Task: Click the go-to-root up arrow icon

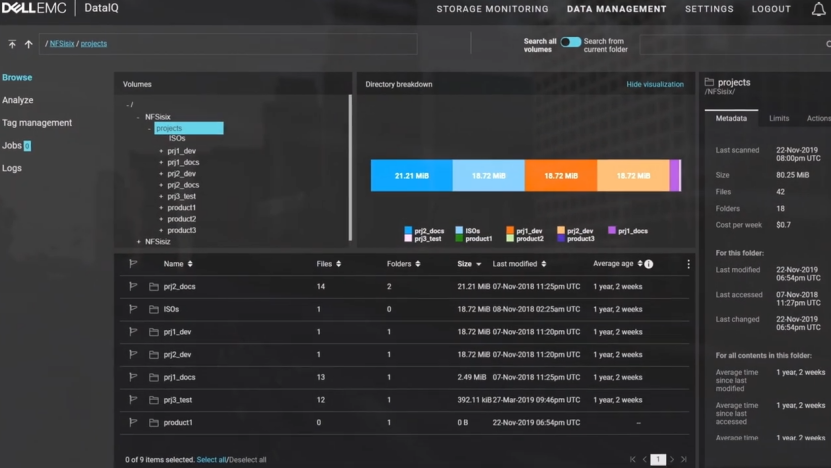Action: click(x=12, y=44)
